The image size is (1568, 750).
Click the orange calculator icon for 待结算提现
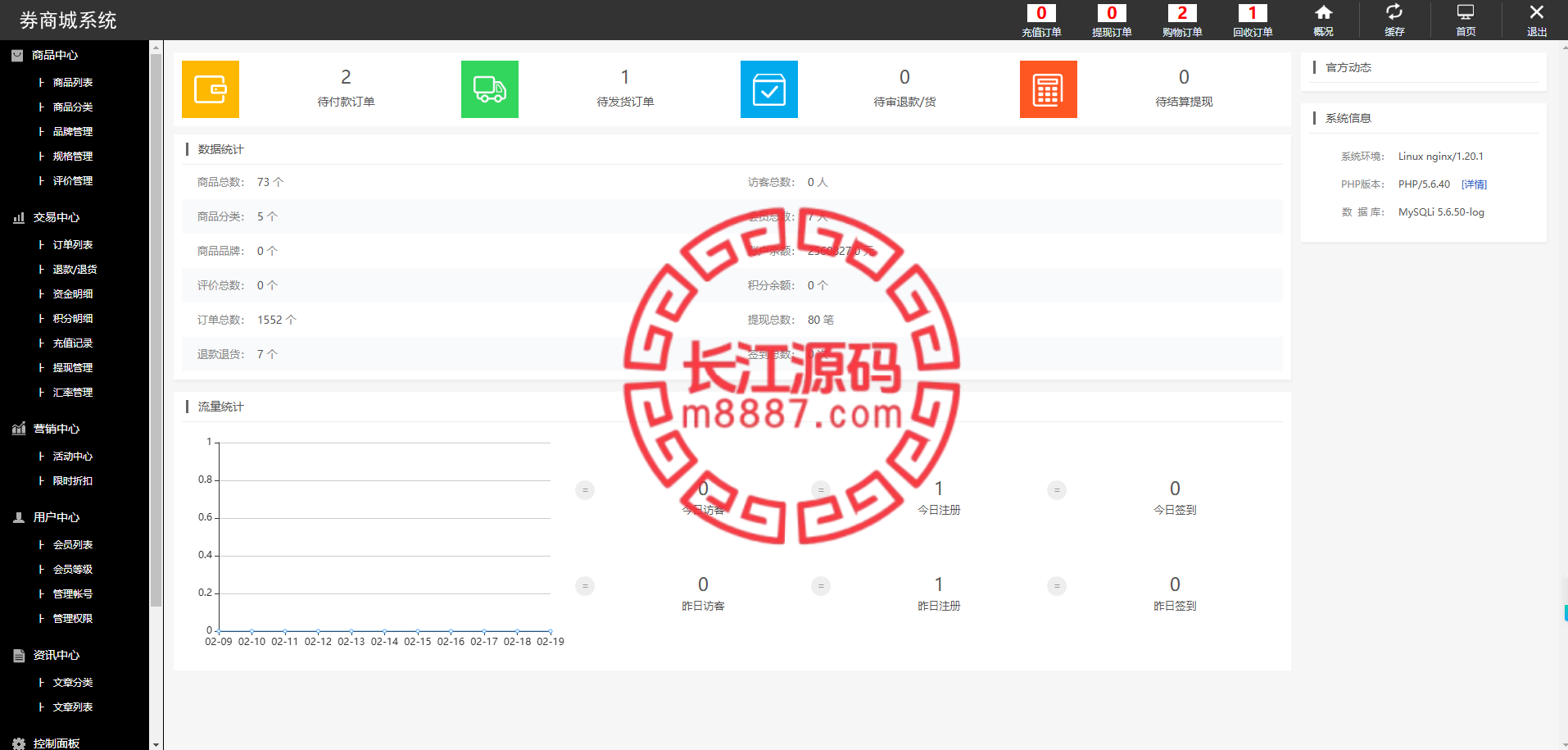tap(1049, 89)
